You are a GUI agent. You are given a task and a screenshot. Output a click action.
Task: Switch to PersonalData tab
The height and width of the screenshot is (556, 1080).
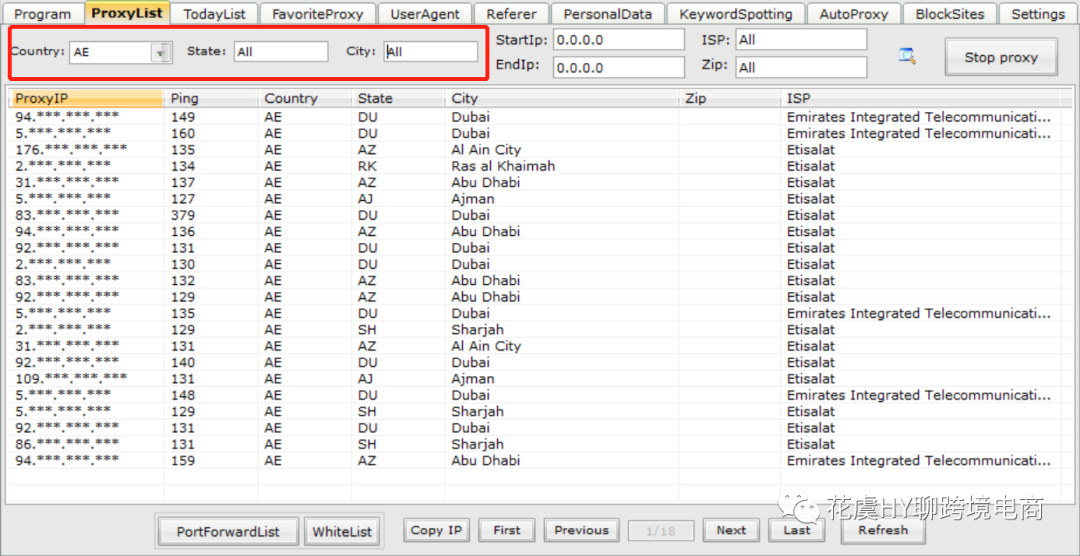point(608,14)
